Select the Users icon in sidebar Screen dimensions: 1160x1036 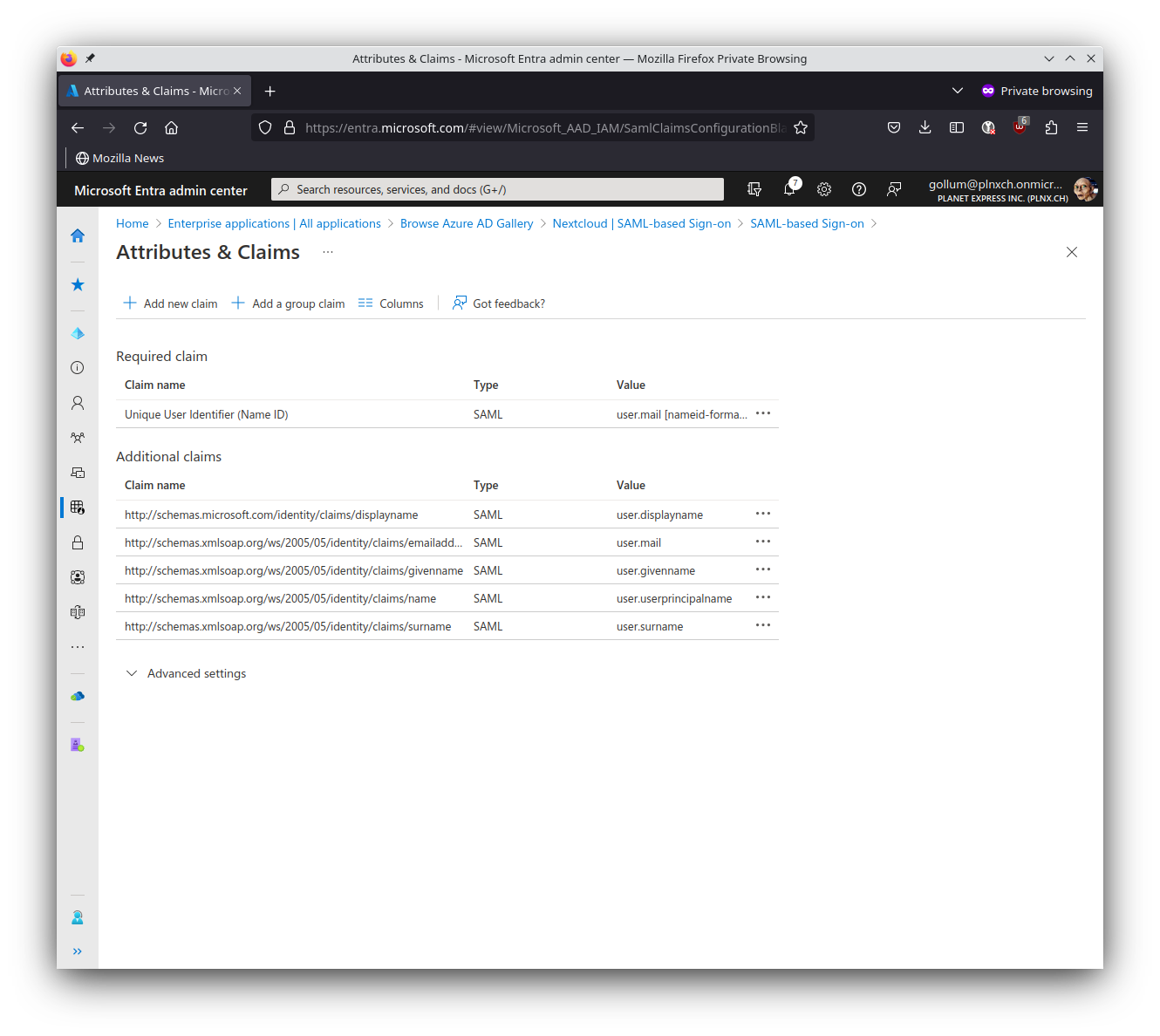[x=78, y=402]
